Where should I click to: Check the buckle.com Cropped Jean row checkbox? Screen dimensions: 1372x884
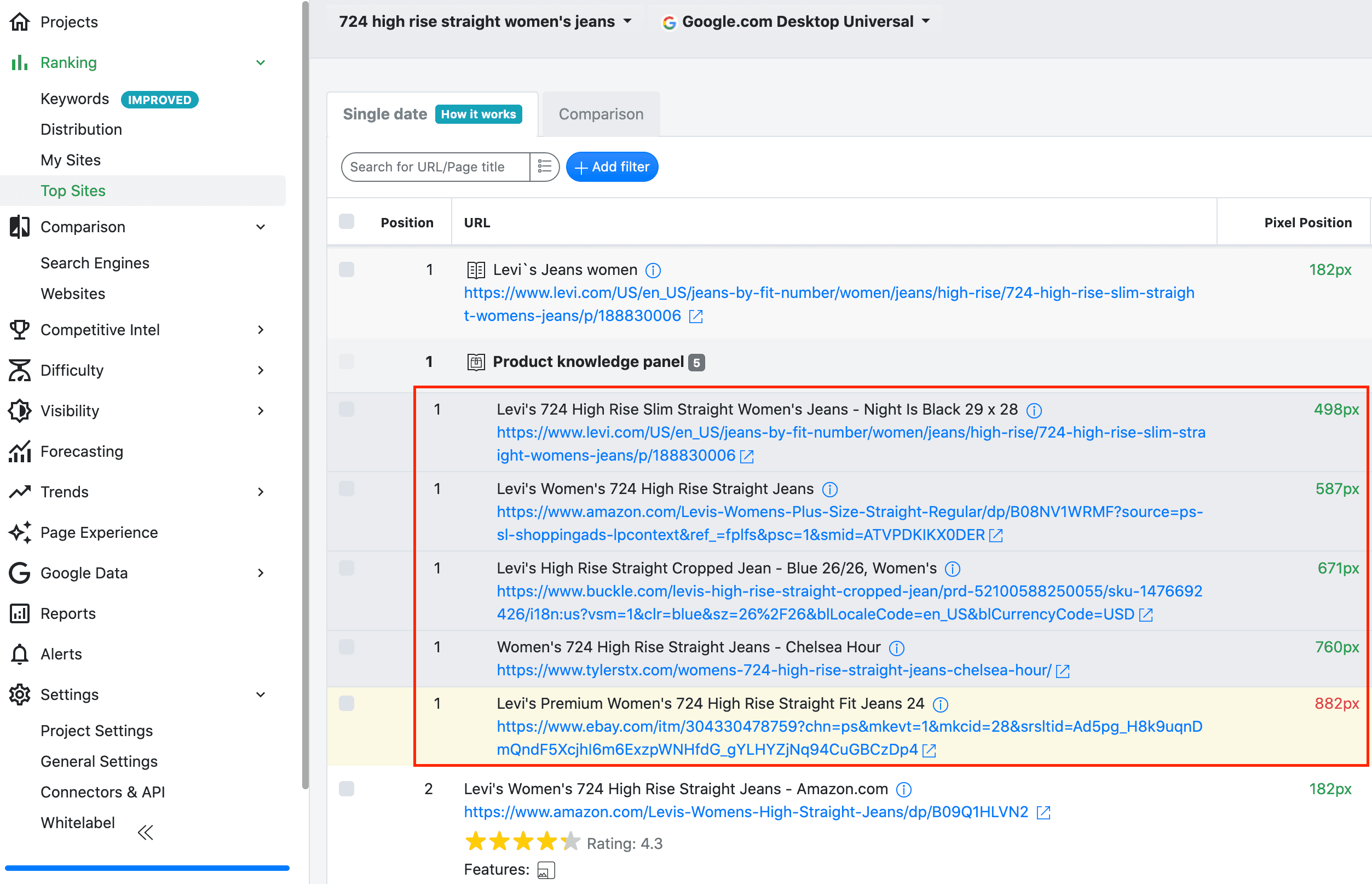pyautogui.click(x=346, y=567)
